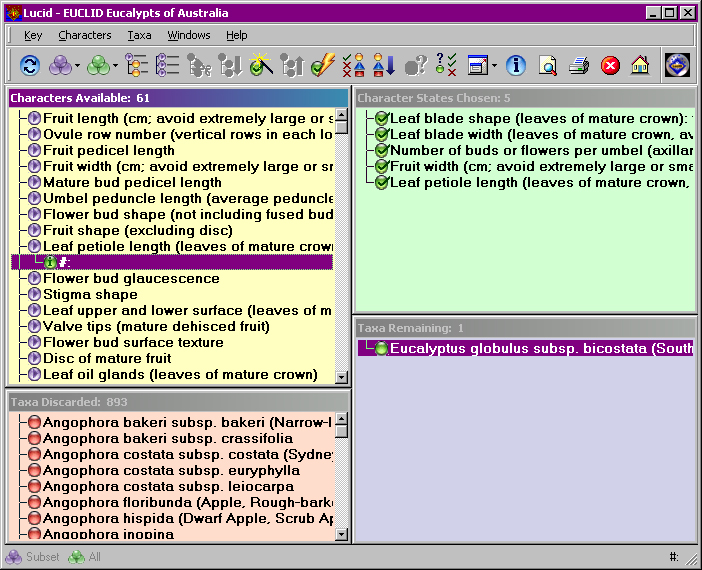The height and width of the screenshot is (570, 702).
Task: Click the purple character subset icon
Action: (60, 66)
